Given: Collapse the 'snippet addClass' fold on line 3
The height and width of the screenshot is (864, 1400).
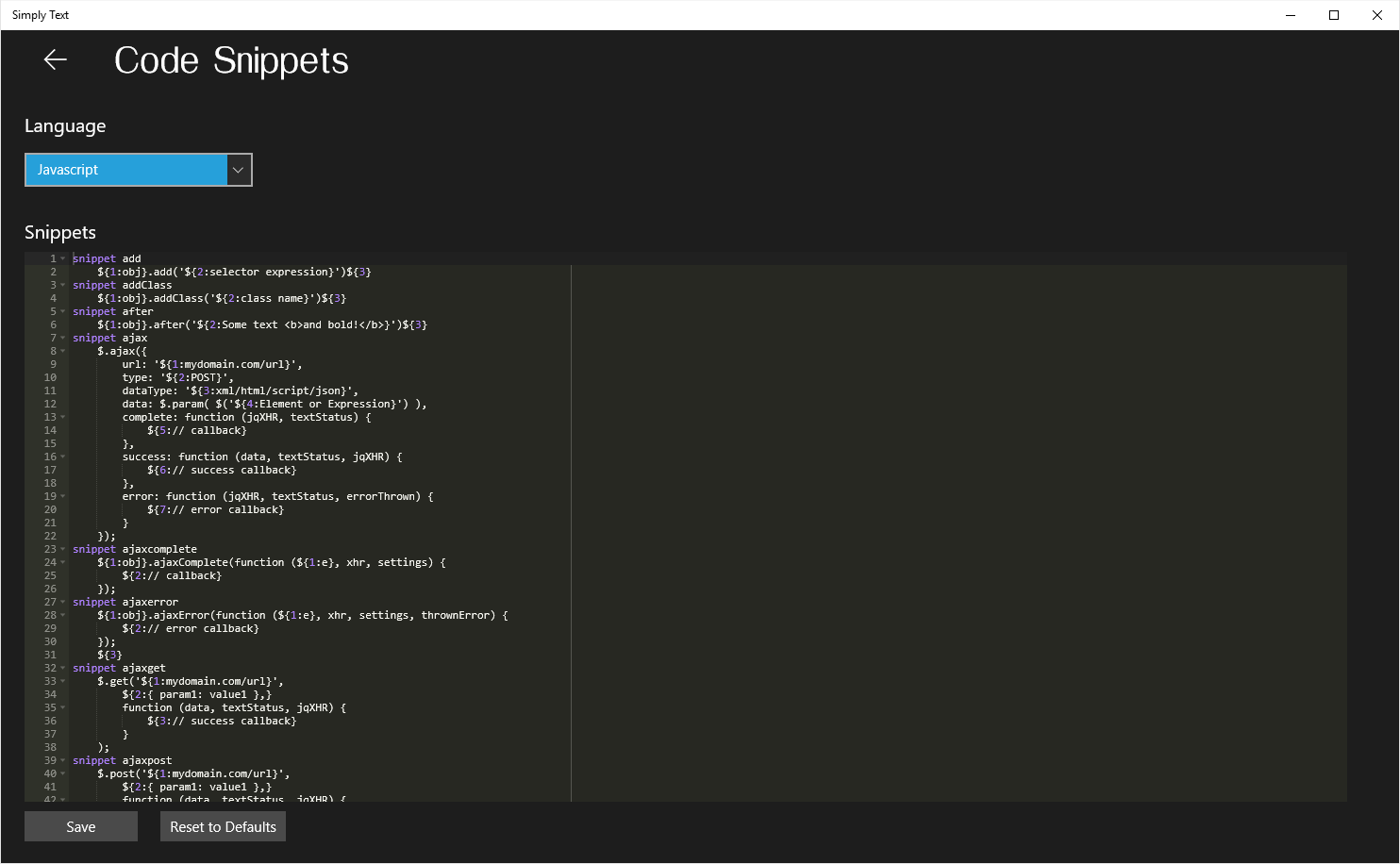Looking at the screenshot, I should pos(63,285).
